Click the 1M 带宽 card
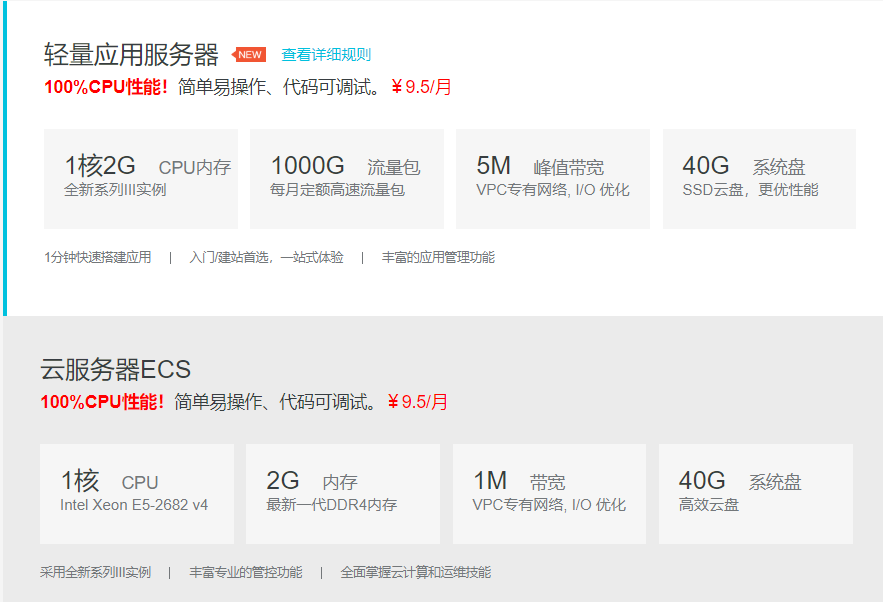The width and height of the screenshot is (883, 602). click(x=549, y=494)
